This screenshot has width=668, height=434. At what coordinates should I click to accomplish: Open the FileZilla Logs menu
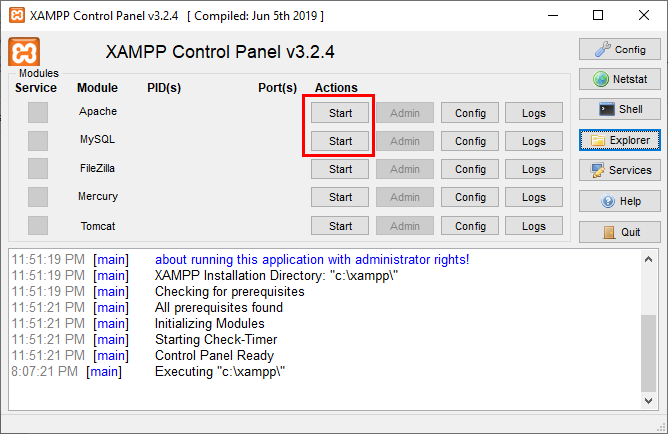coord(534,169)
